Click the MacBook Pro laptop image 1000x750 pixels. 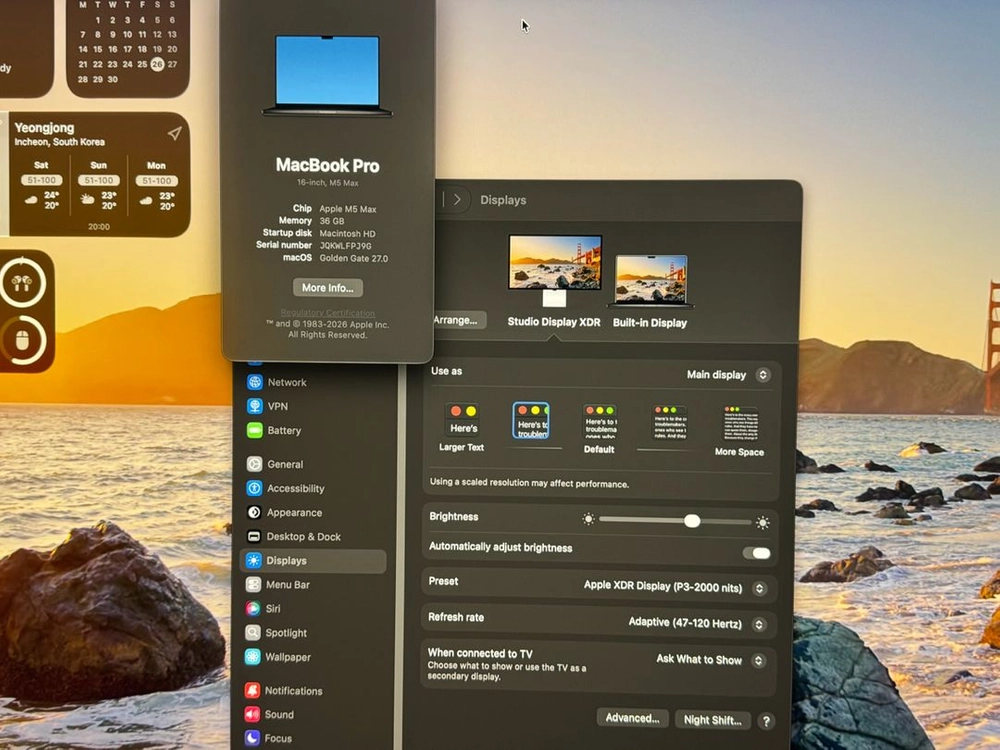(327, 77)
